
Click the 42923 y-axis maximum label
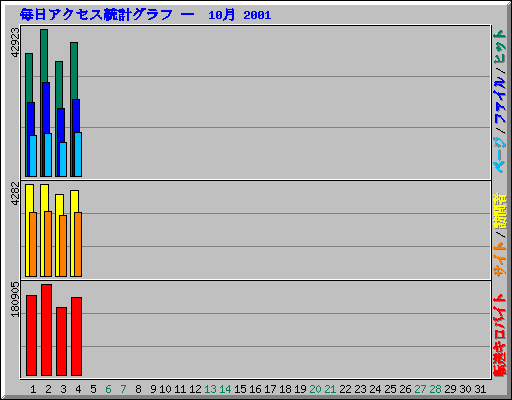point(15,42)
